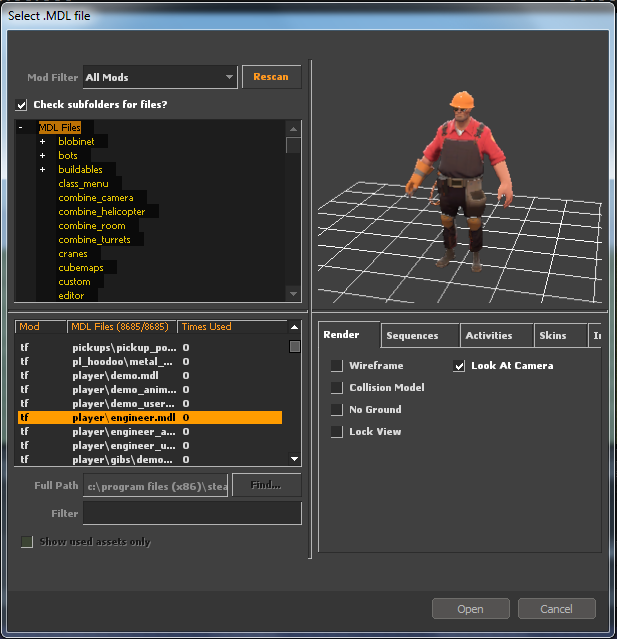Sort by MDL Files (8685/8685) column header
The height and width of the screenshot is (639, 617).
(x=121, y=327)
